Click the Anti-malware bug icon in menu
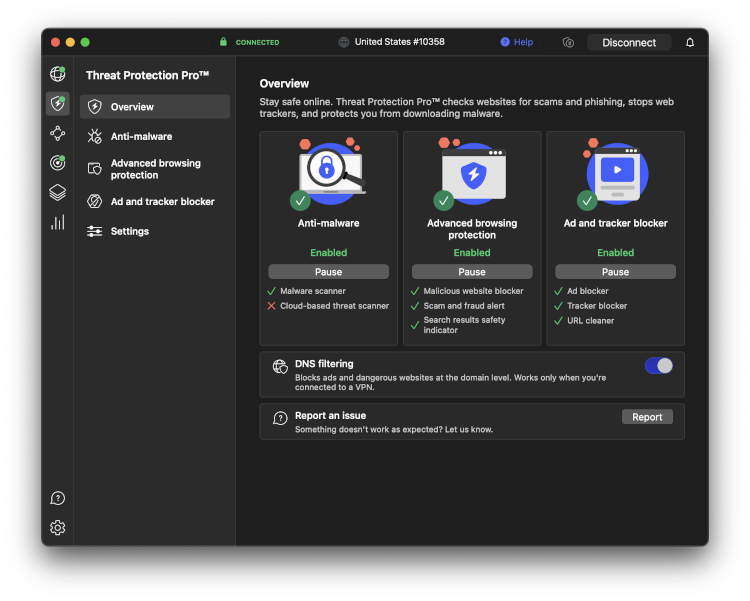The width and height of the screenshot is (750, 601). coord(95,136)
